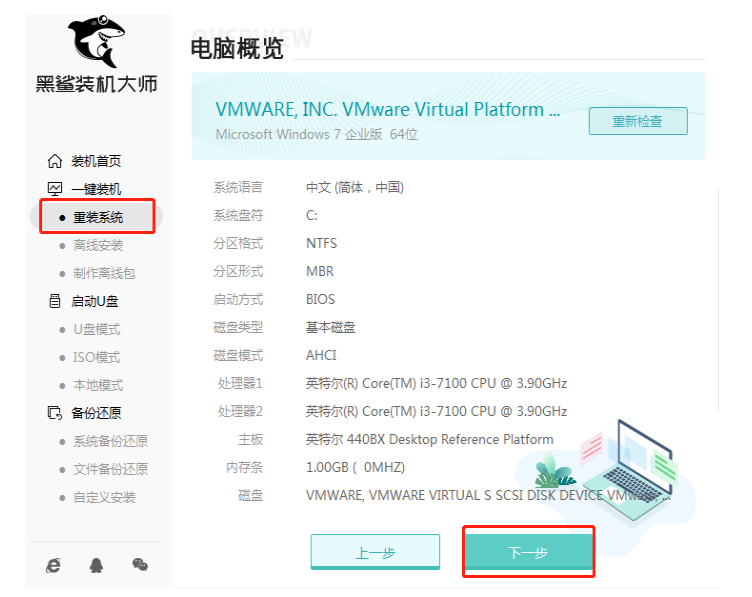Click the system drive value C:
This screenshot has width=752, height=597.
312,215
